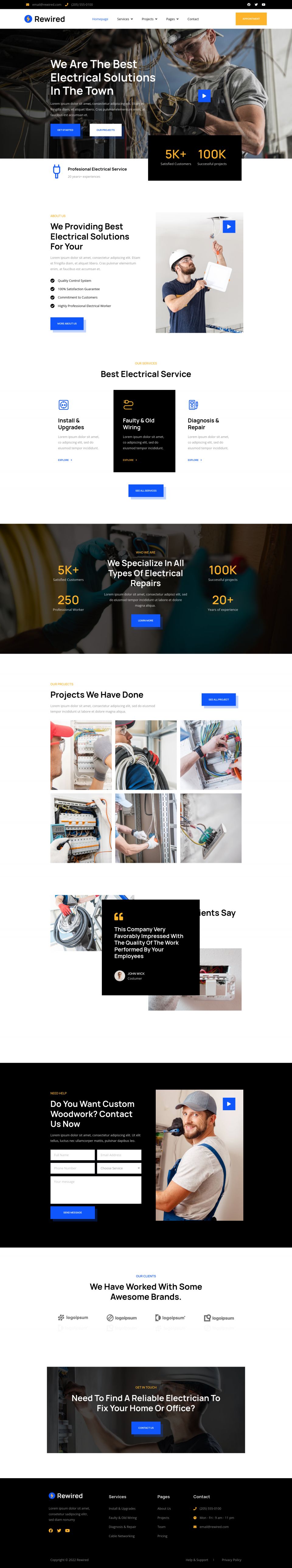
Task: Click the Diagnosis & Repair icon
Action: point(193,405)
